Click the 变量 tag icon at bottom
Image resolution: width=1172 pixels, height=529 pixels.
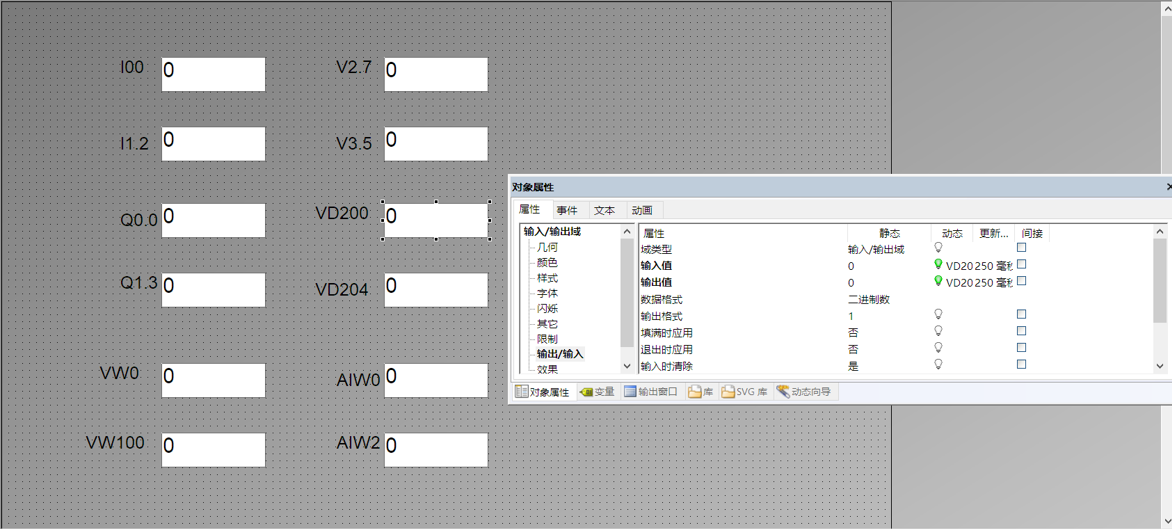tap(587, 392)
